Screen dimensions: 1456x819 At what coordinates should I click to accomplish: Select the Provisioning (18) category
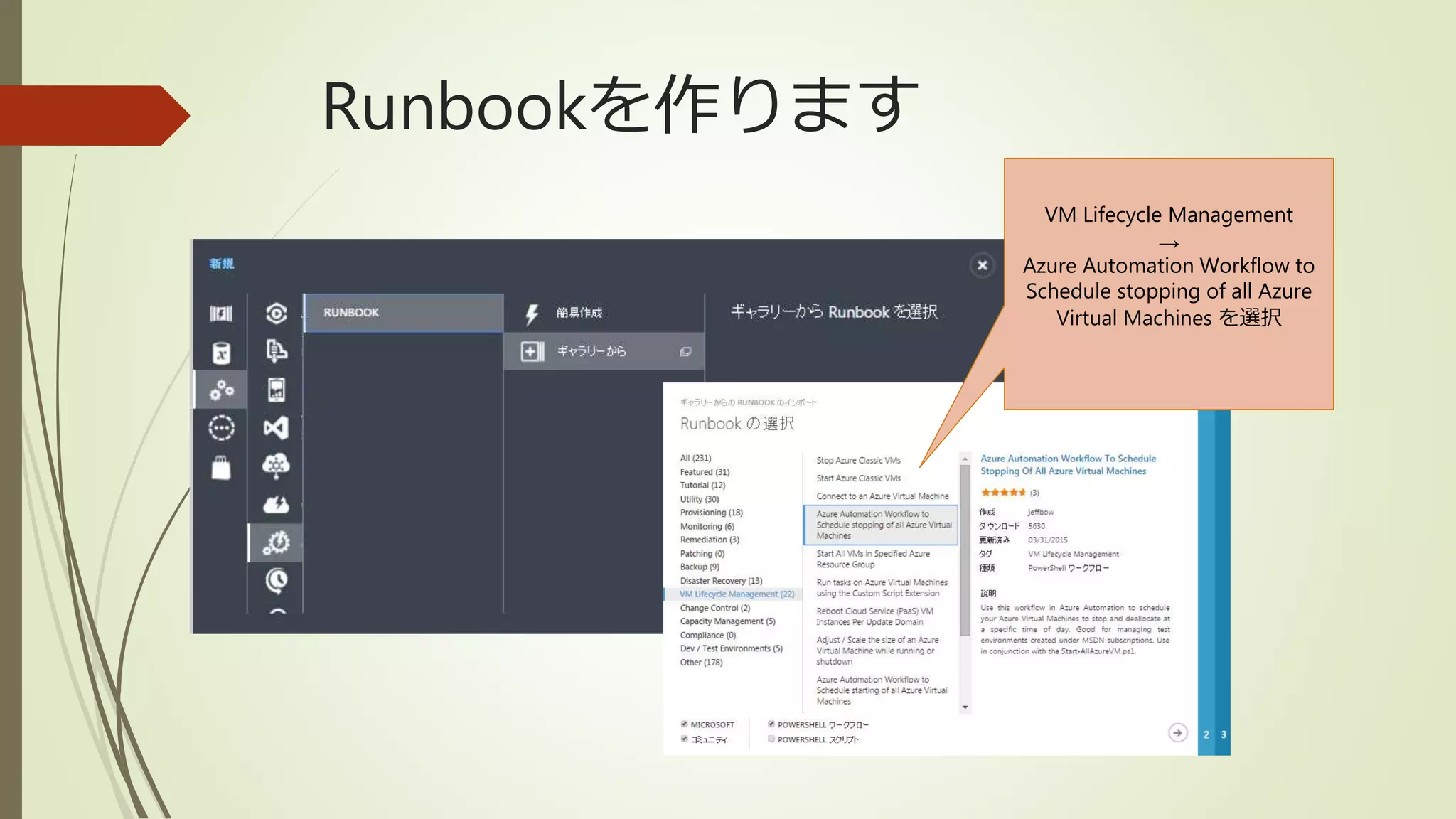pyautogui.click(x=711, y=513)
